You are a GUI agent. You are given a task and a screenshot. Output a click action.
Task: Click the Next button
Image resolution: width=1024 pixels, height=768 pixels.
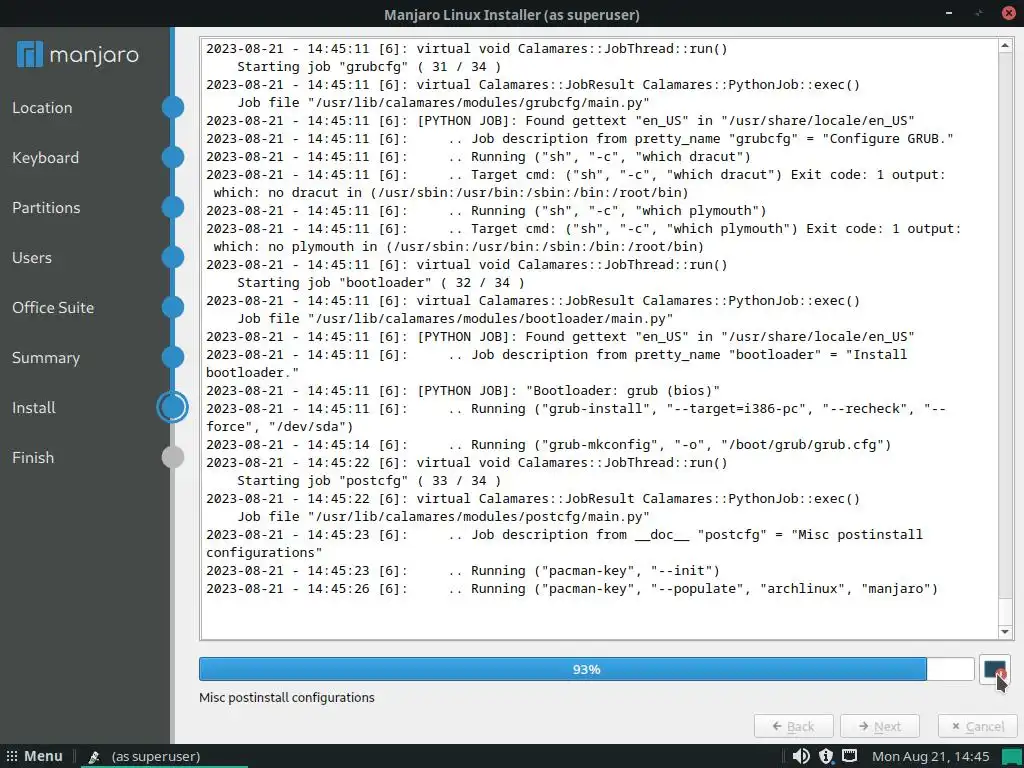(880, 726)
